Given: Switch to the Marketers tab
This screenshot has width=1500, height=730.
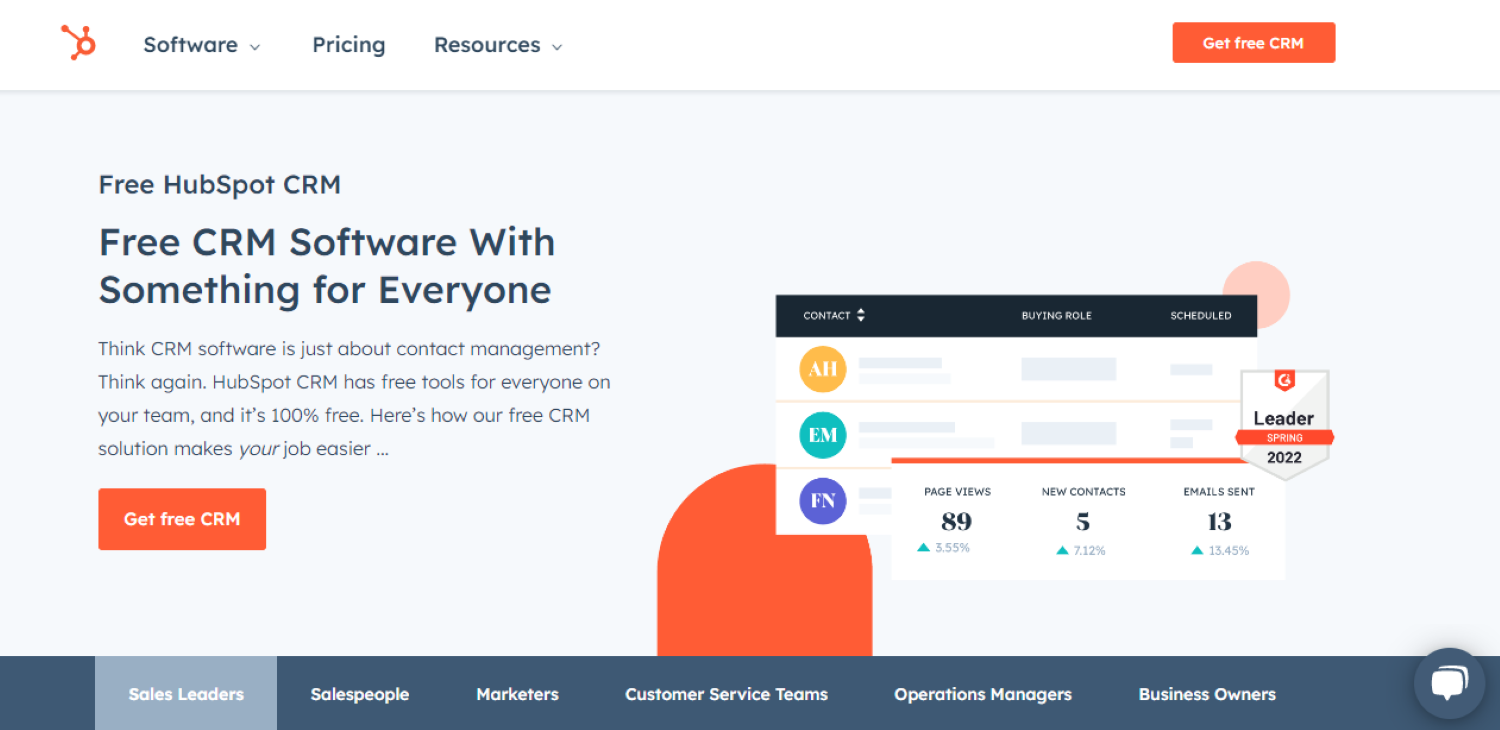Looking at the screenshot, I should tap(517, 694).
